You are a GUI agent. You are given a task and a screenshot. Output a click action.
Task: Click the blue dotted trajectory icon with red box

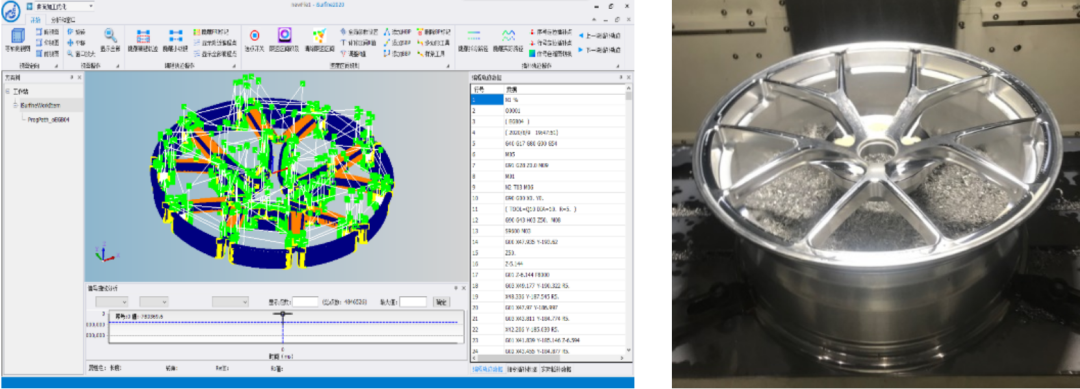click(143, 36)
